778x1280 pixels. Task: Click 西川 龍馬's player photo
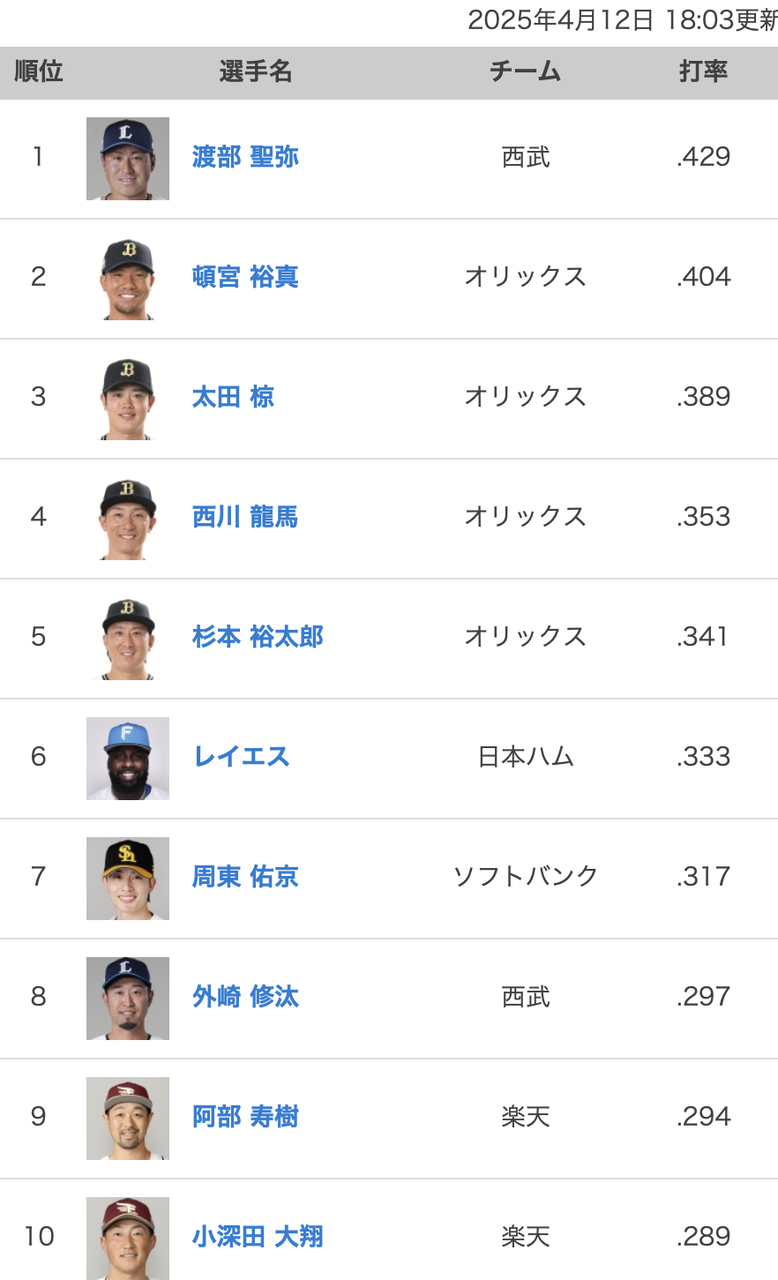click(127, 518)
